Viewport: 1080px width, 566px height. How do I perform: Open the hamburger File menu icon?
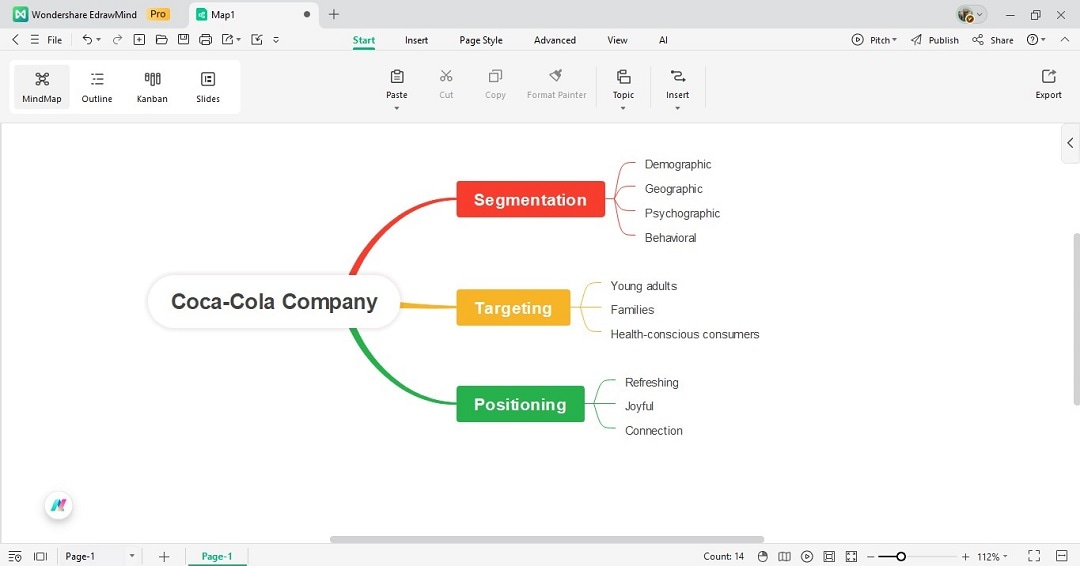[34, 40]
